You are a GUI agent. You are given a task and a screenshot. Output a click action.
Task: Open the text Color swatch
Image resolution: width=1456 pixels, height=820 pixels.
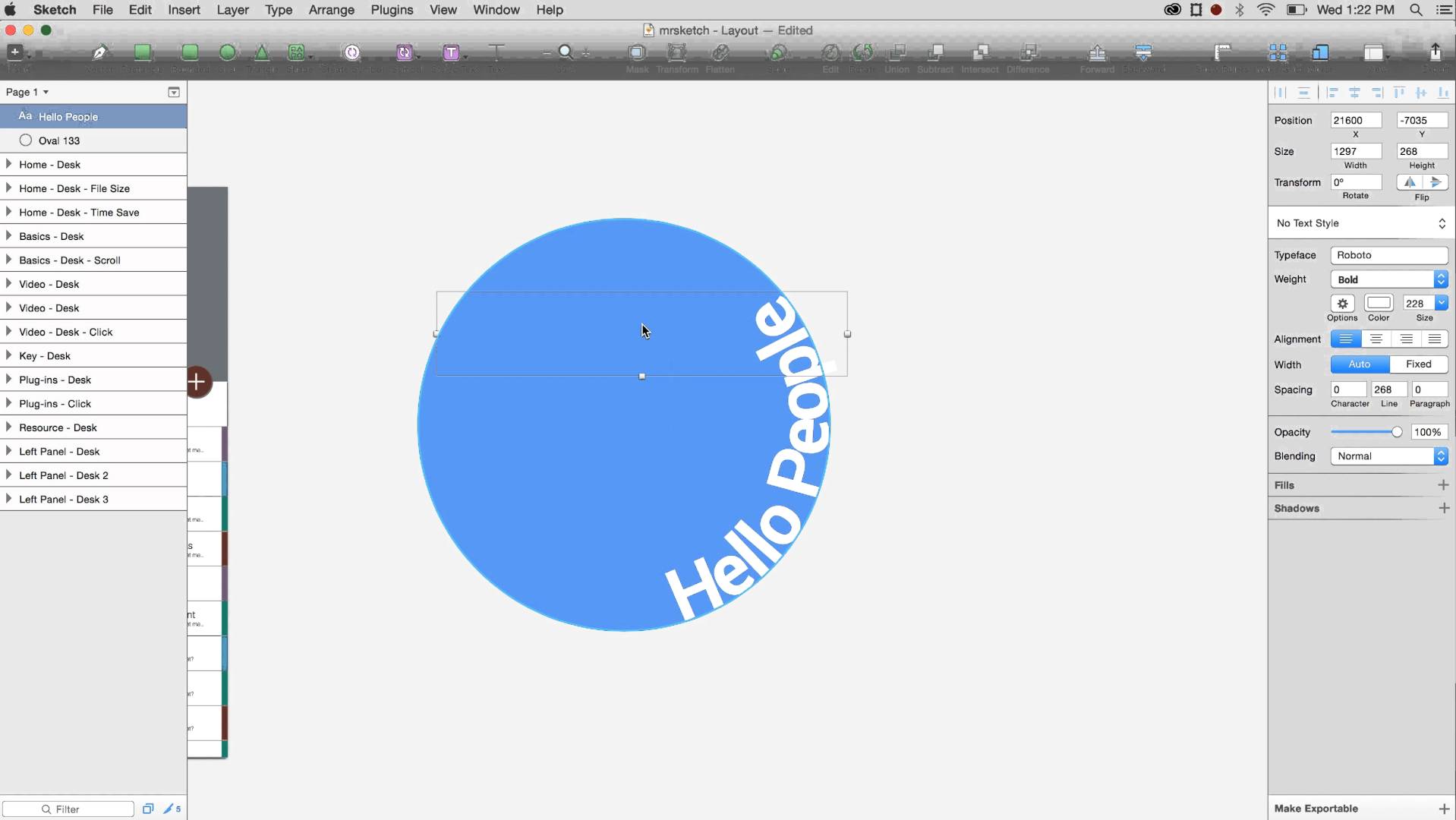1379,303
